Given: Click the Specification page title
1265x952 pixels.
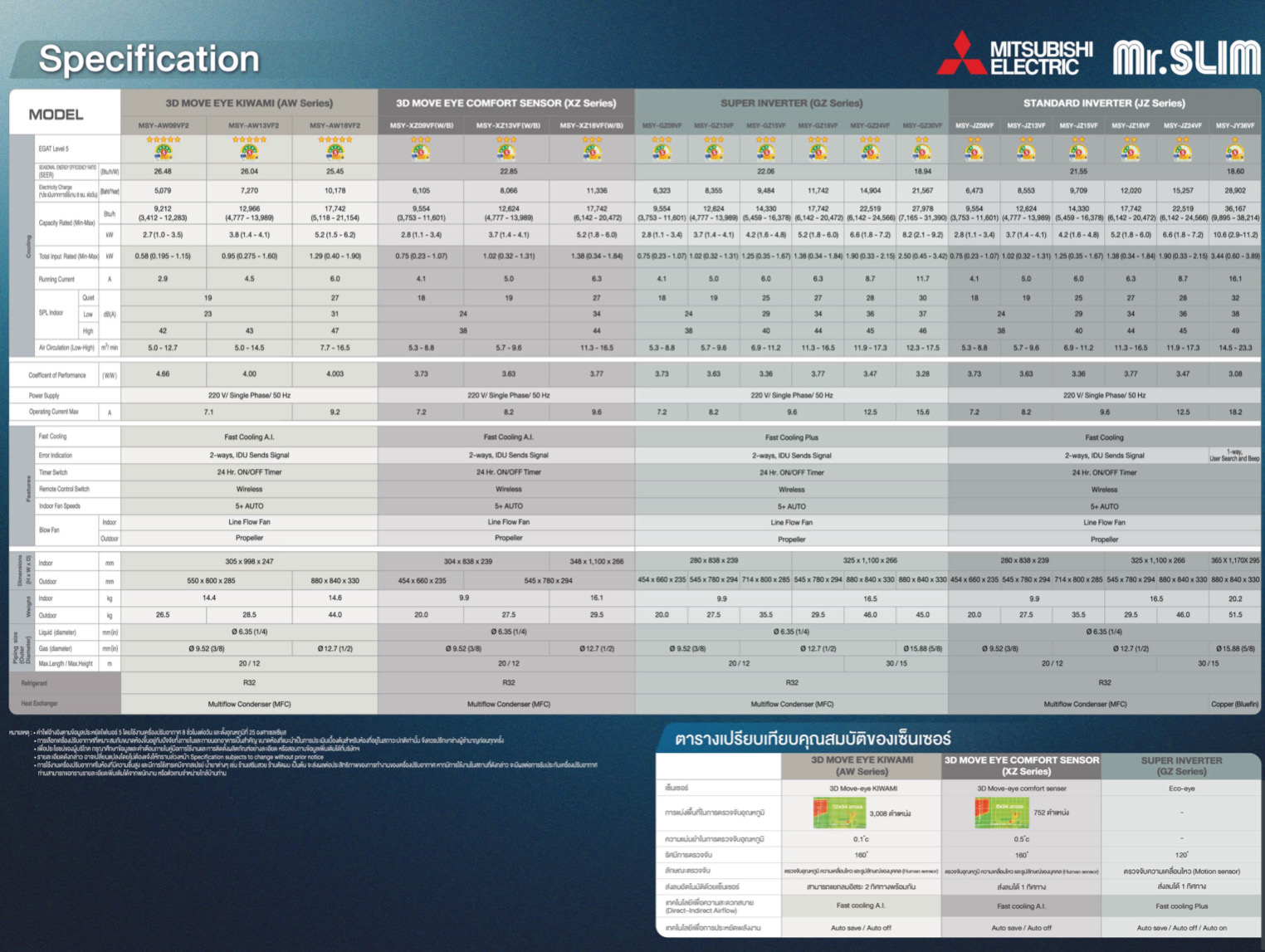Looking at the screenshot, I should pyautogui.click(x=149, y=59).
